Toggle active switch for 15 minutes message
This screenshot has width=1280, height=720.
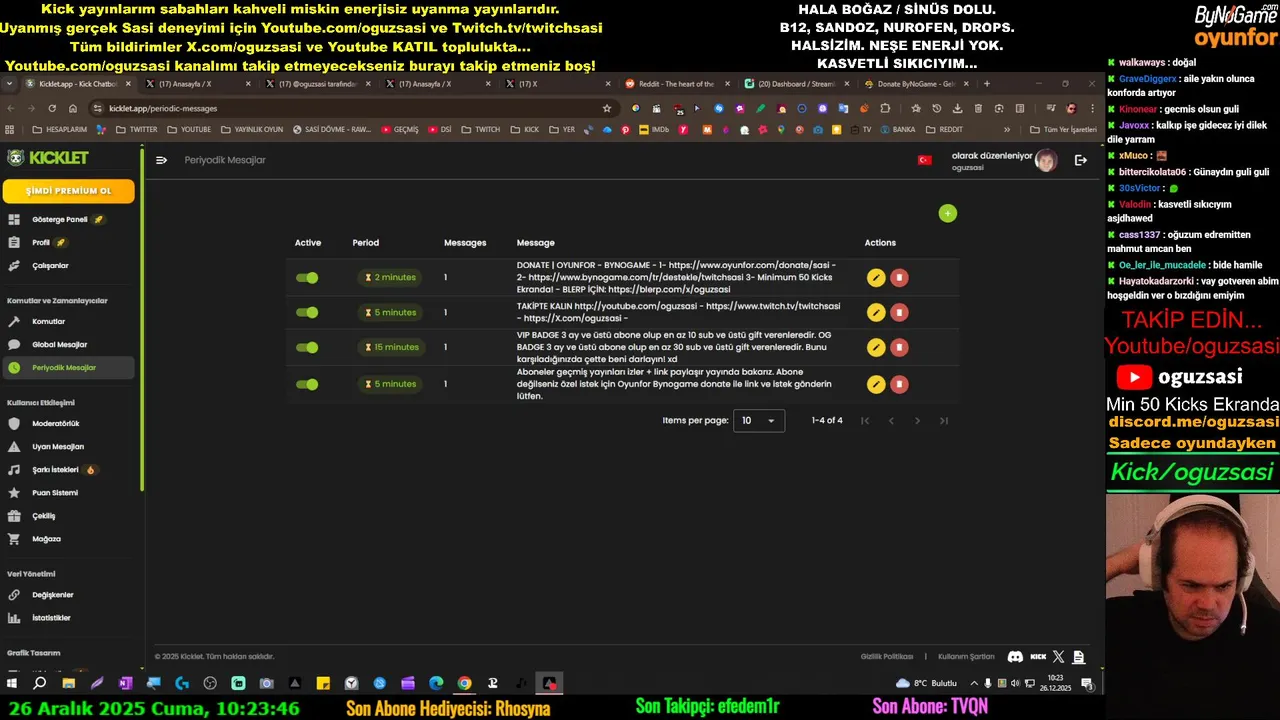tap(307, 347)
